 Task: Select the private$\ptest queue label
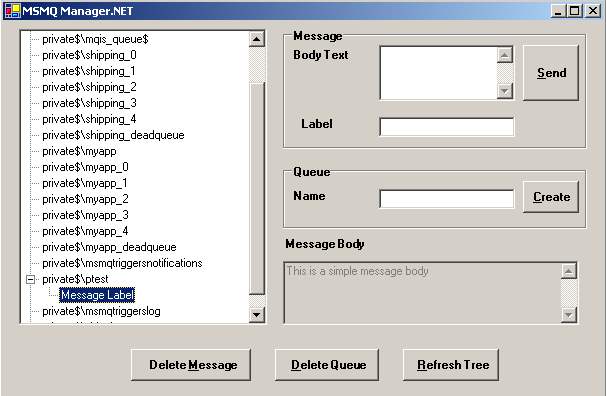75,279
